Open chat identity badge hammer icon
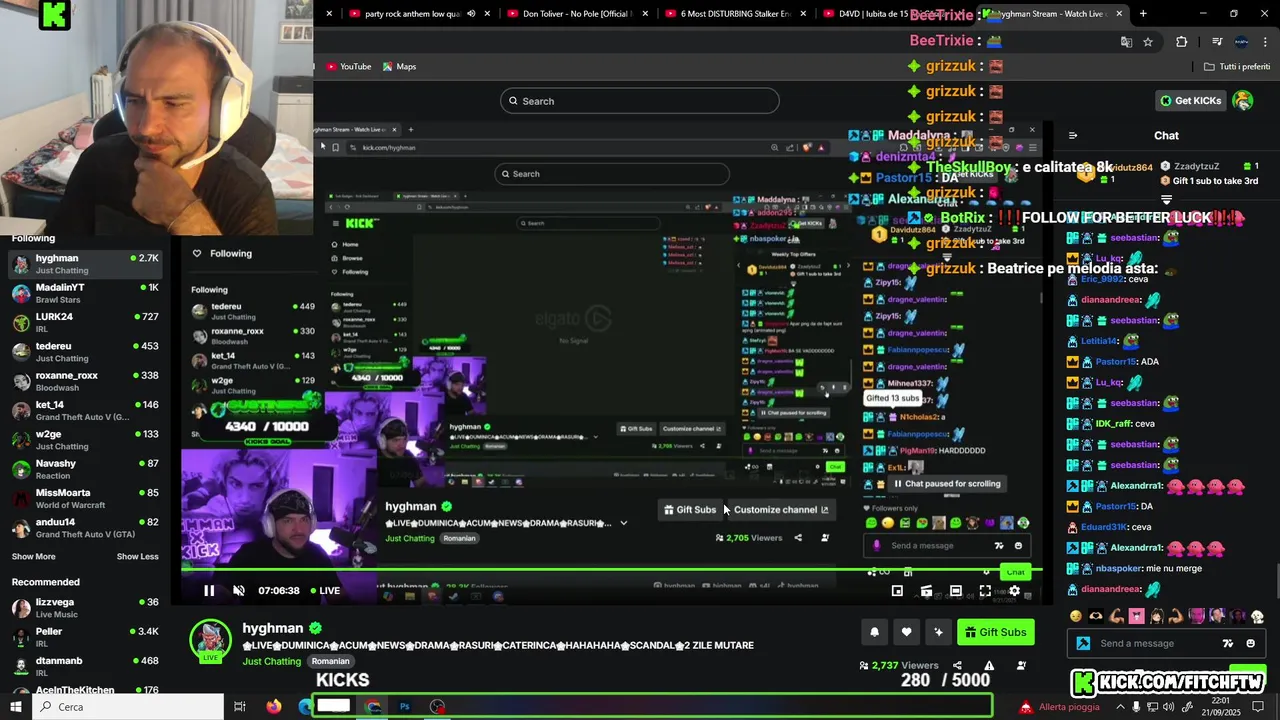This screenshot has width=1280, height=720. (x=1083, y=643)
